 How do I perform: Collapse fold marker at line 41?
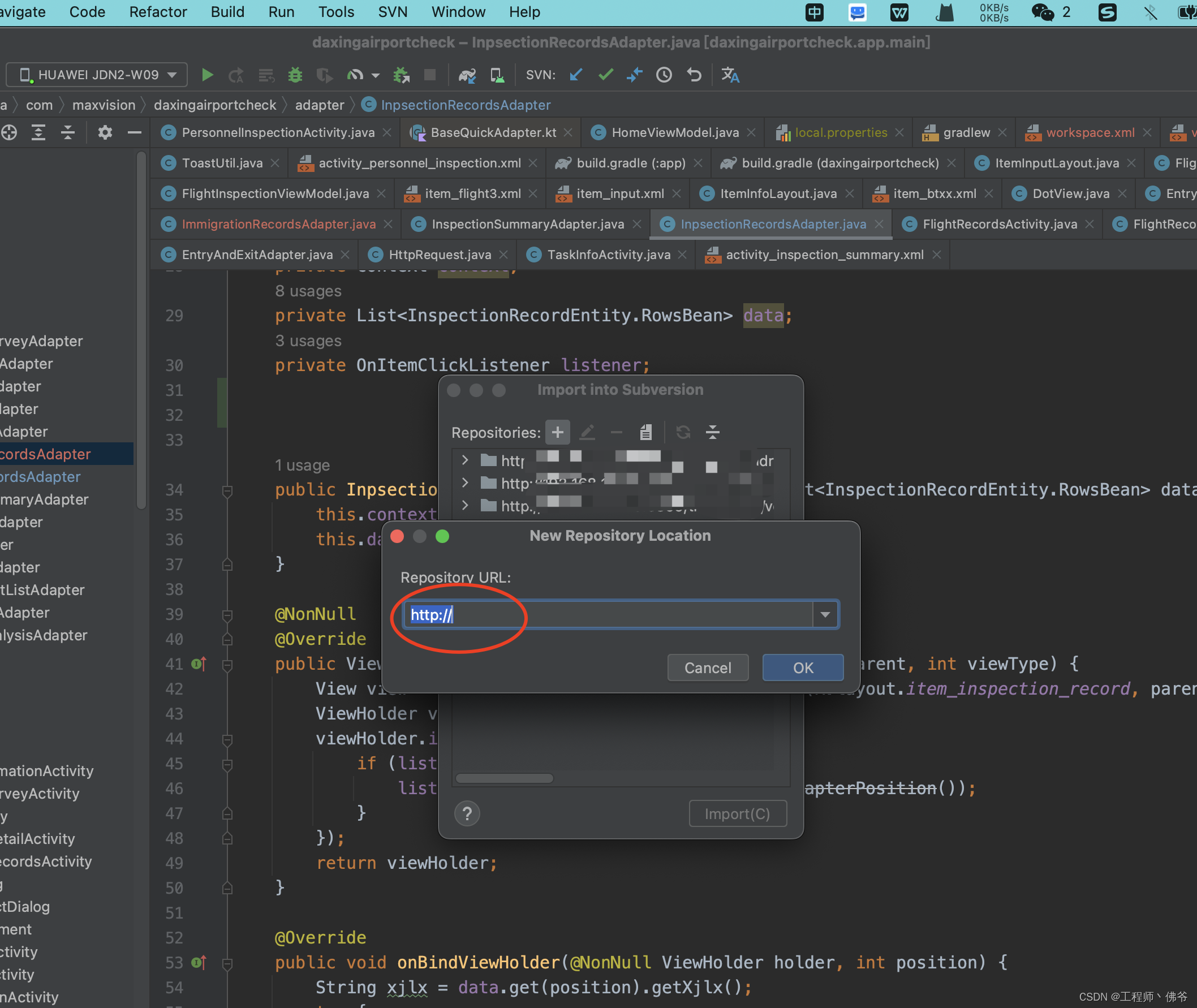pos(227,665)
